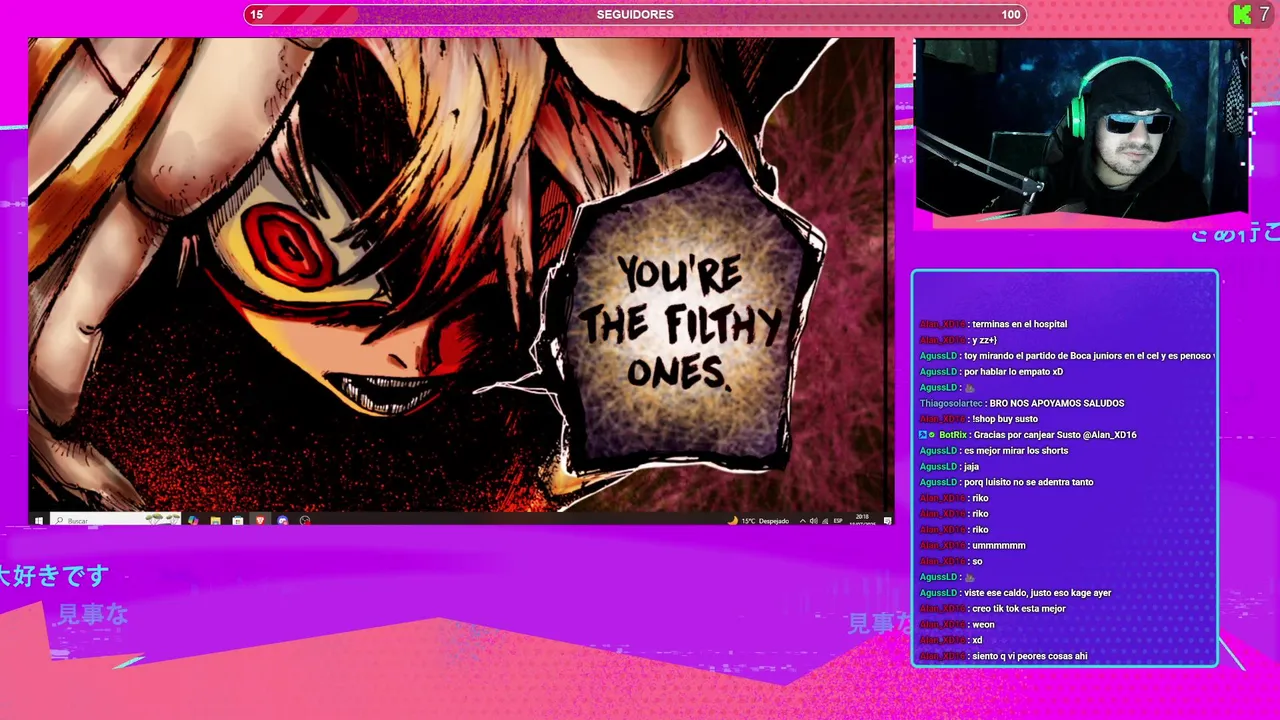
Task: Select chat message 'por hablar lo empato xD'
Action: pyautogui.click(x=1013, y=372)
